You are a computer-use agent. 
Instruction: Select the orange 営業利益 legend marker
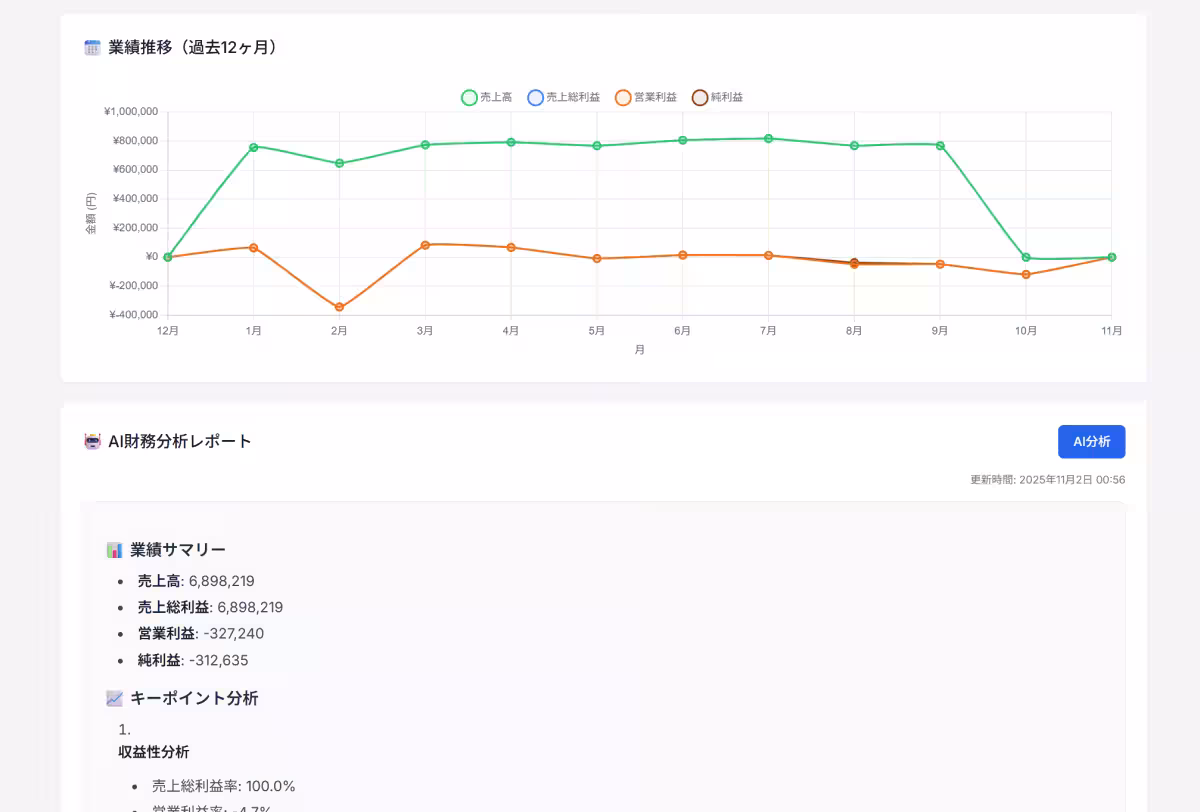[x=623, y=97]
